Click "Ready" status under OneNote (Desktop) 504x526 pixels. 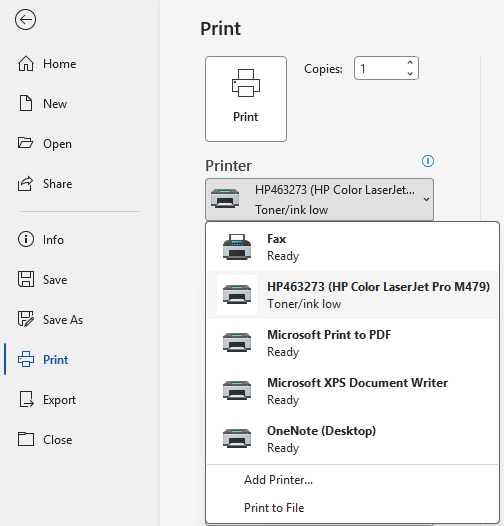click(x=283, y=448)
